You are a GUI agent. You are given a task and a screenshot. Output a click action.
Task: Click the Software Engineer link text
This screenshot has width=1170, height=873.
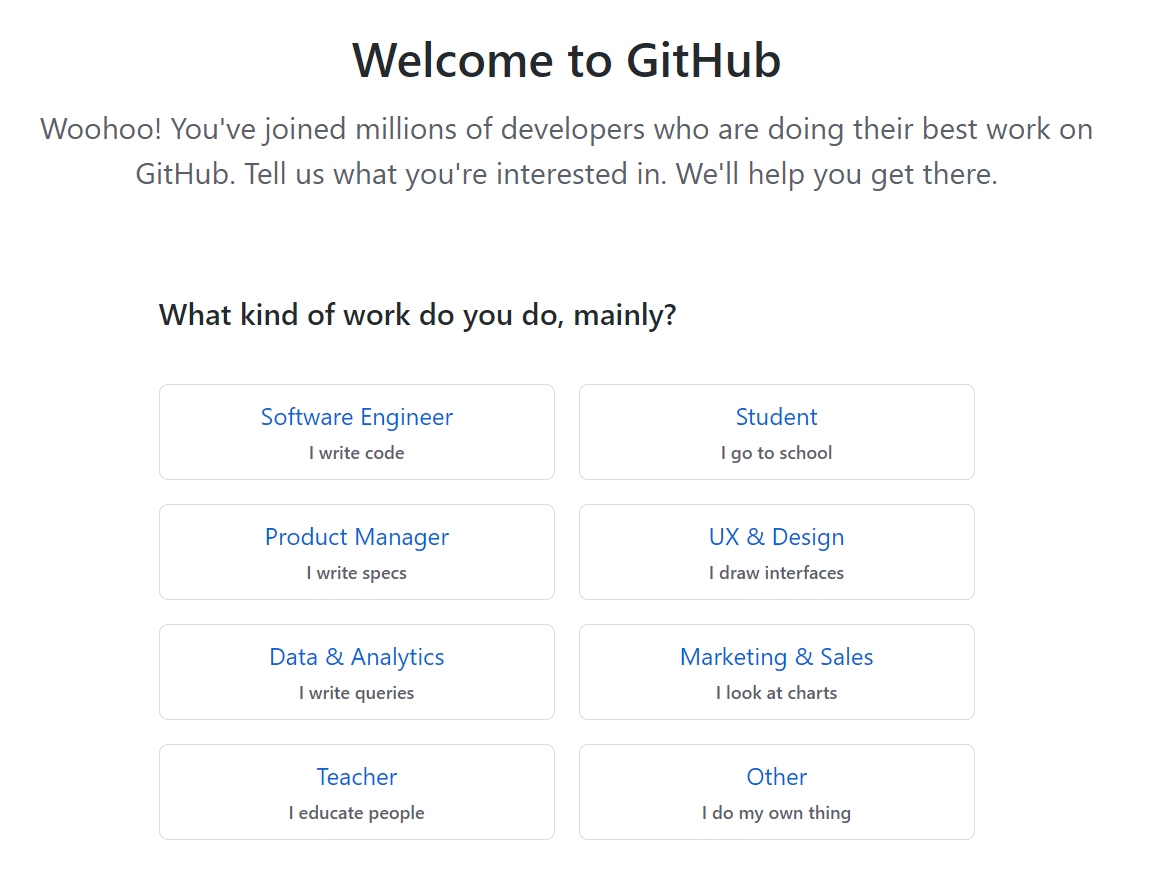point(356,417)
